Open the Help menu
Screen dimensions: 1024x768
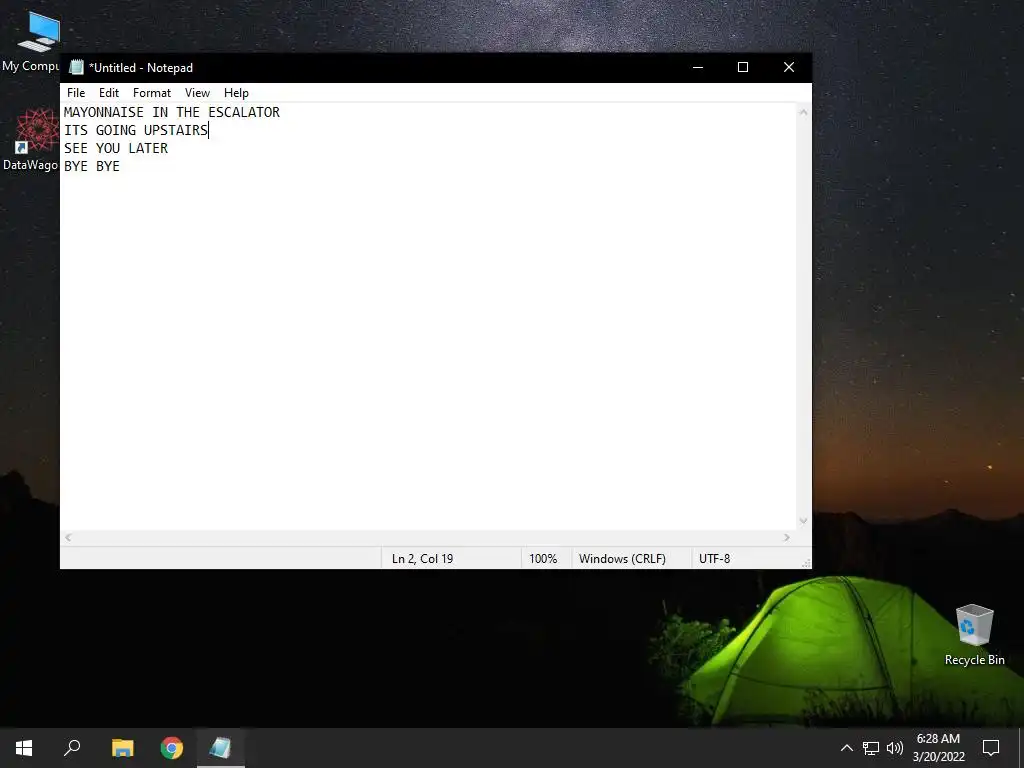(236, 93)
